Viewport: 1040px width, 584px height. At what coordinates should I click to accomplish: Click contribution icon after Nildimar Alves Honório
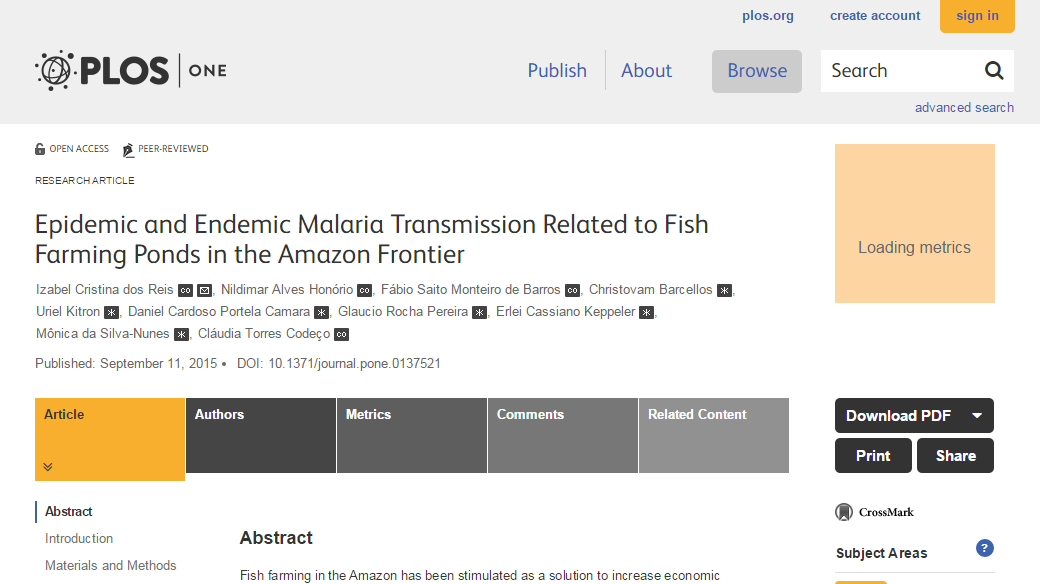pos(364,291)
